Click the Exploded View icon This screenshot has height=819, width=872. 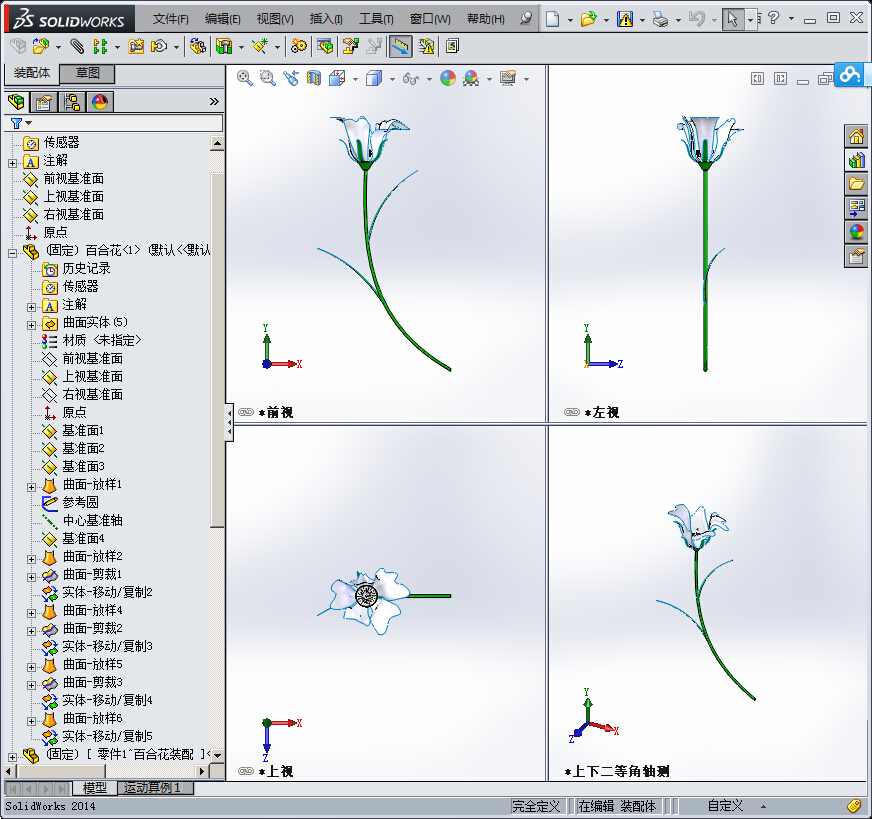point(350,46)
